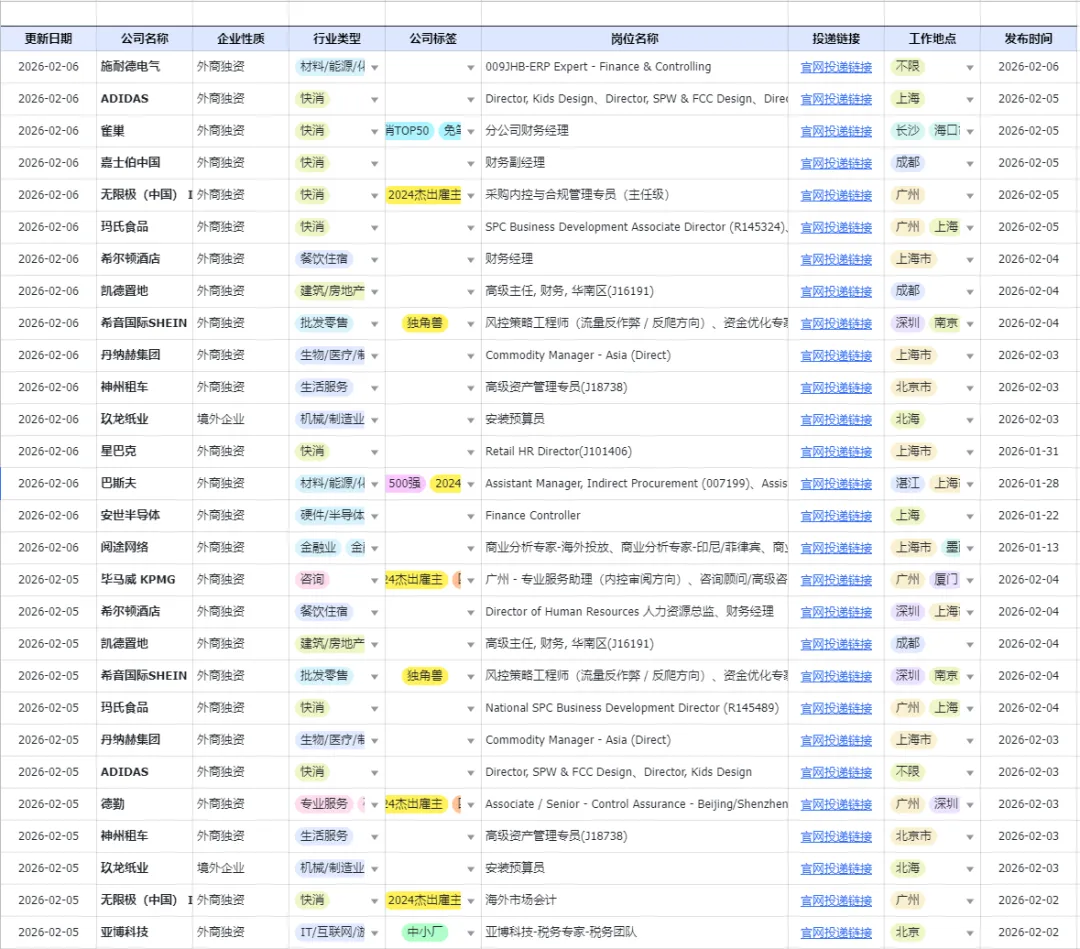
Task: Select the 岗位名称 column header
Action: [x=634, y=39]
